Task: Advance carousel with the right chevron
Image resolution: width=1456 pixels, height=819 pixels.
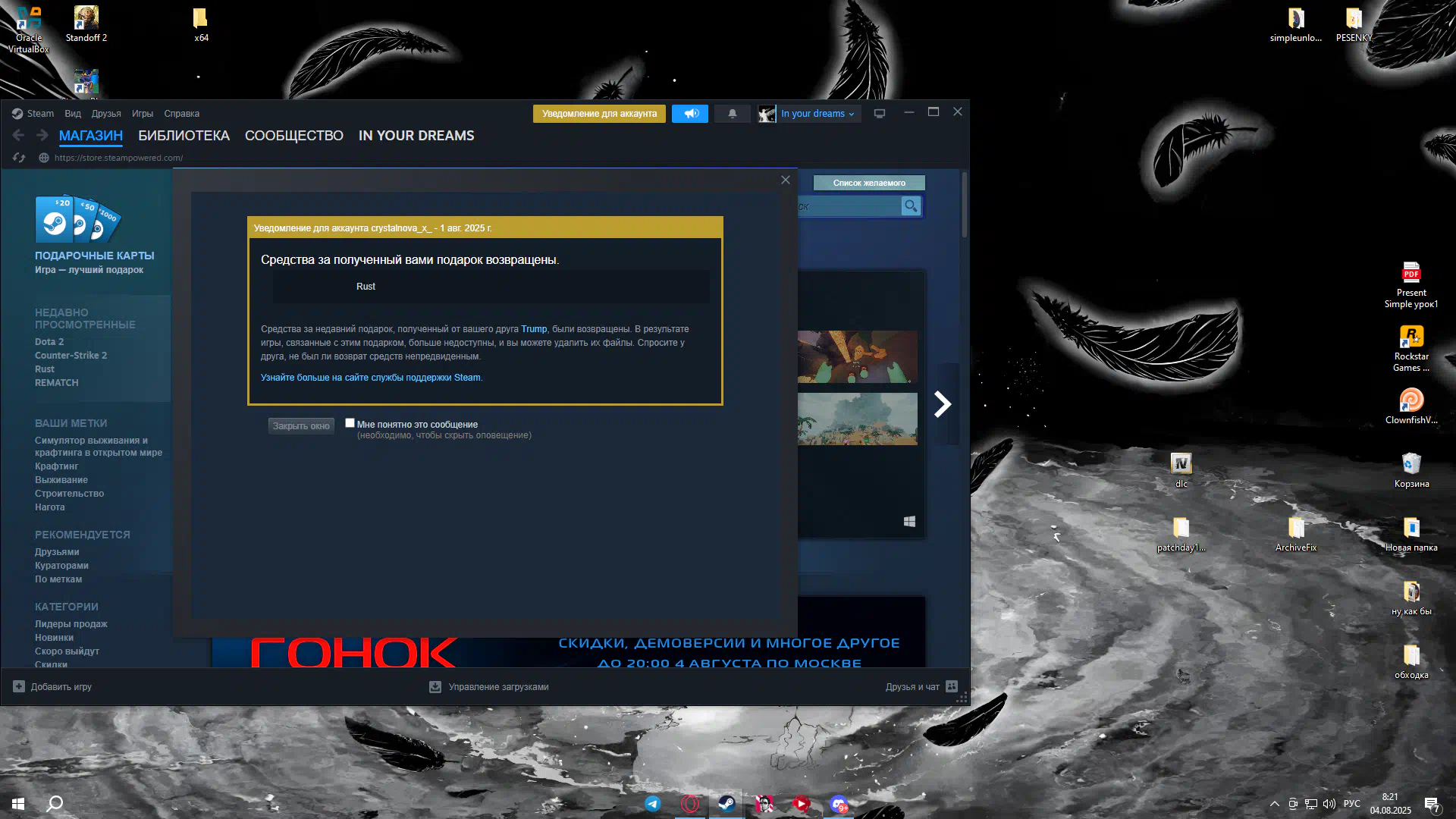Action: coord(942,404)
